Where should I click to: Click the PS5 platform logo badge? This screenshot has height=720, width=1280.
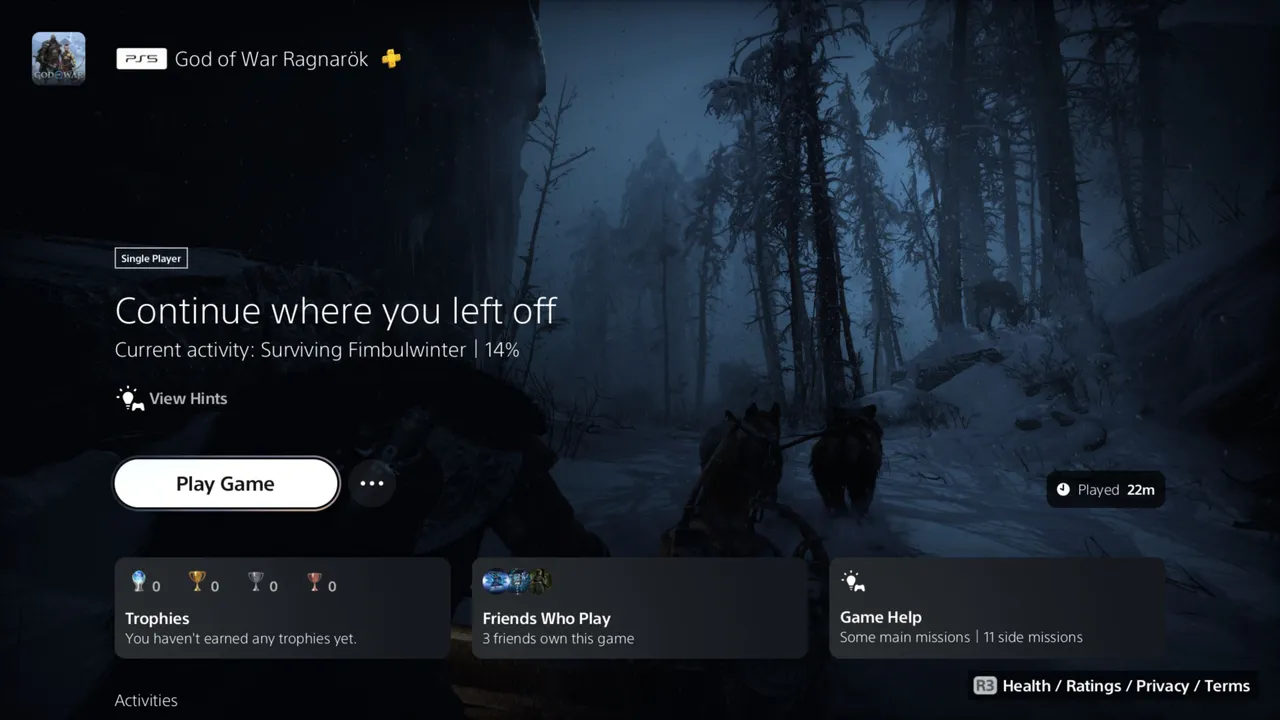pos(141,59)
